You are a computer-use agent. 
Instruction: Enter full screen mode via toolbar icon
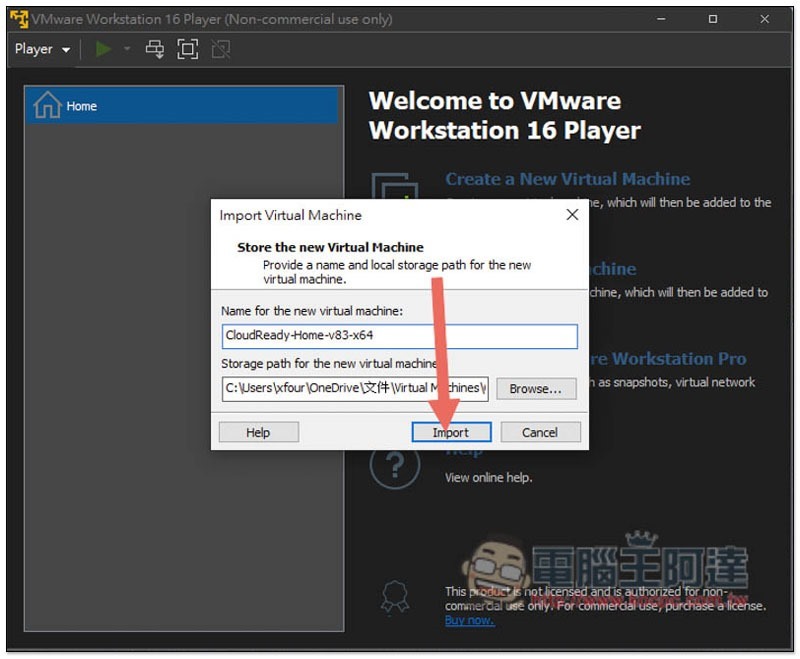(187, 49)
